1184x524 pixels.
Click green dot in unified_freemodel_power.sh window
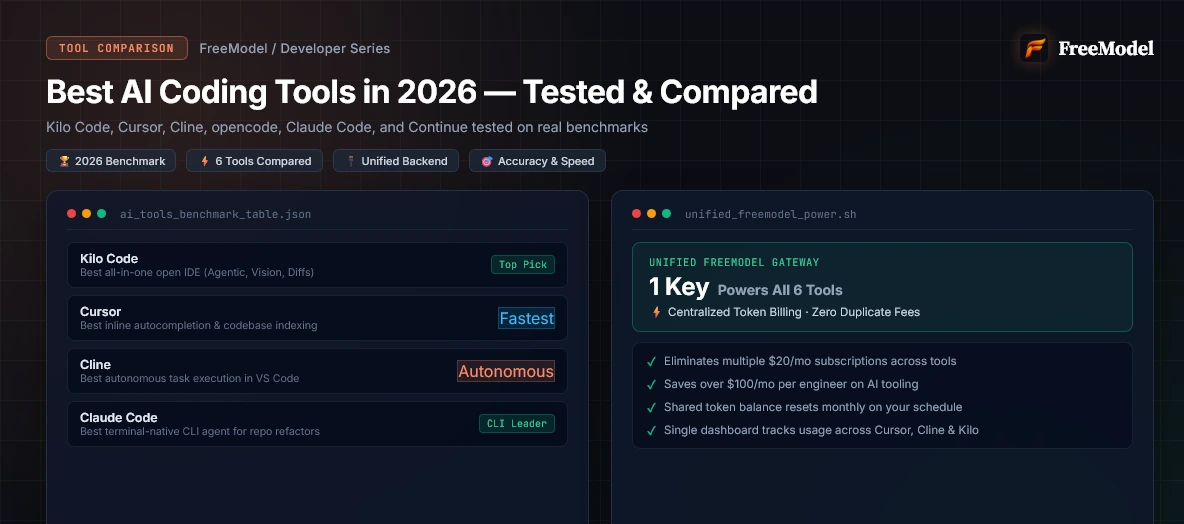point(667,214)
